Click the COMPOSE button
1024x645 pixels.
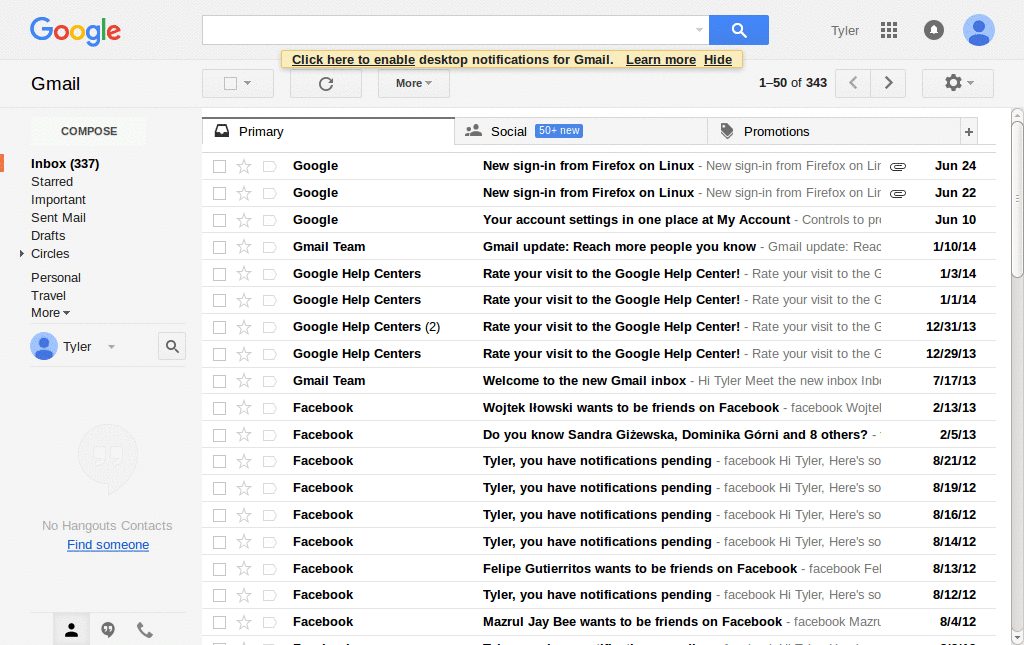pos(89,131)
